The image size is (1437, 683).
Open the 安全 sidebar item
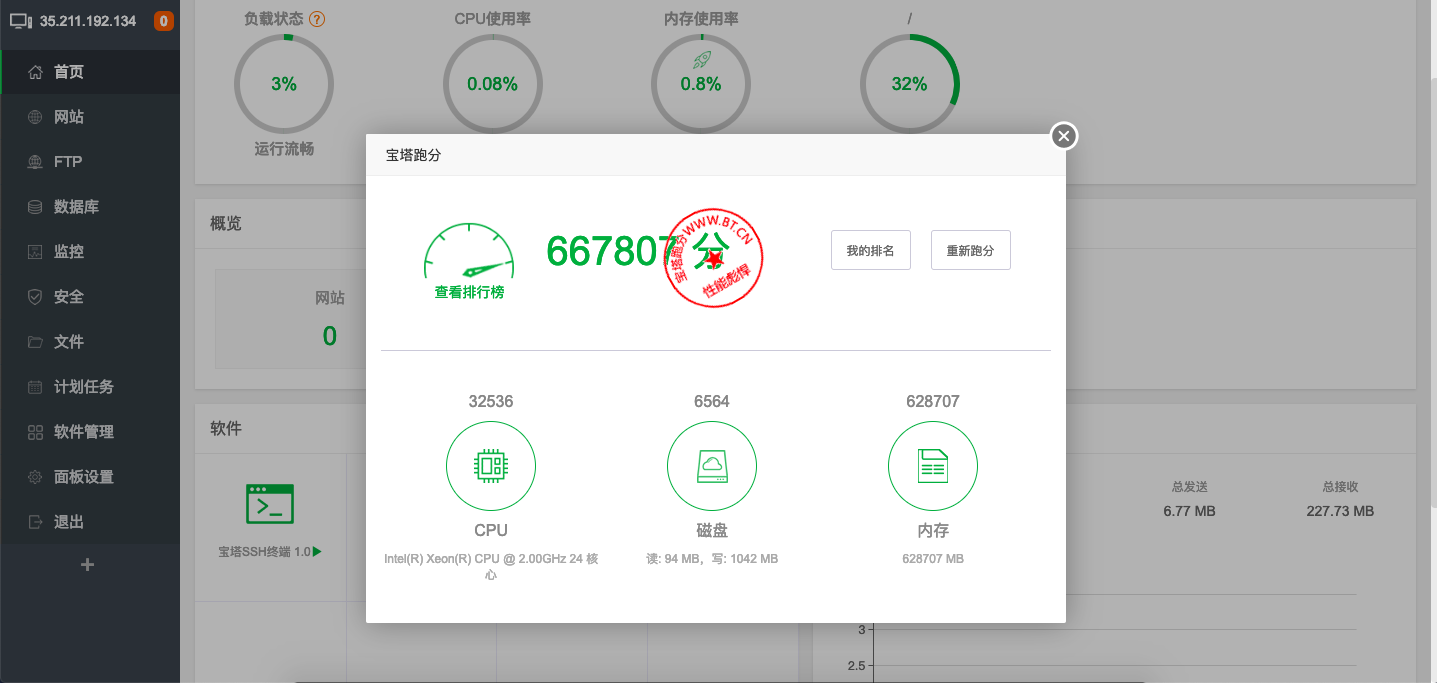pyautogui.click(x=90, y=297)
